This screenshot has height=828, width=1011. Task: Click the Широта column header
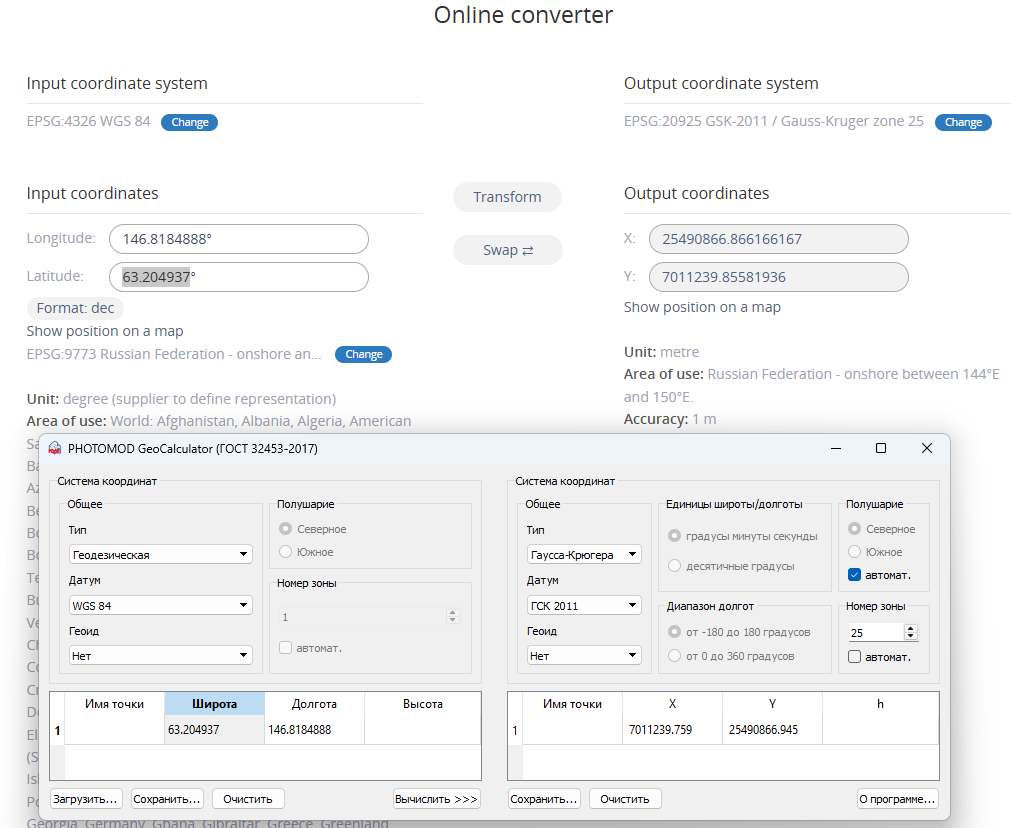point(214,704)
